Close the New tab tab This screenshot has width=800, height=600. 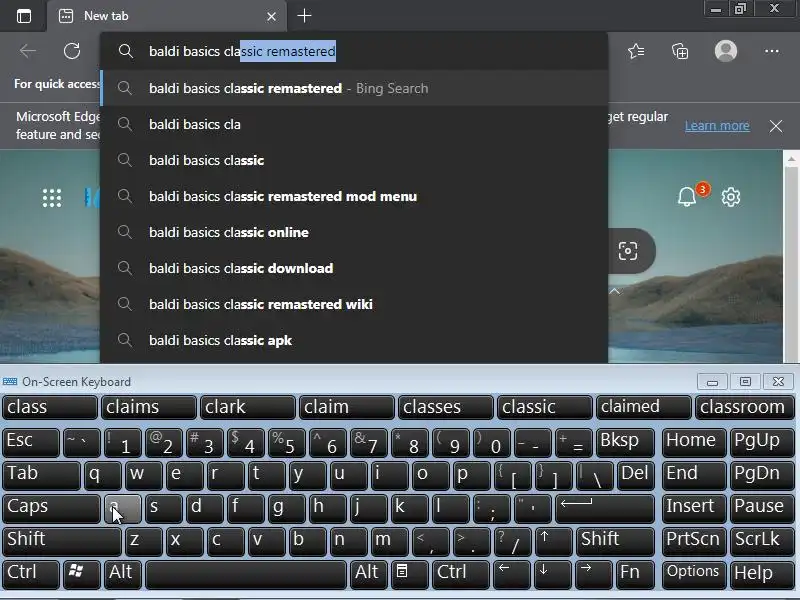pos(271,16)
